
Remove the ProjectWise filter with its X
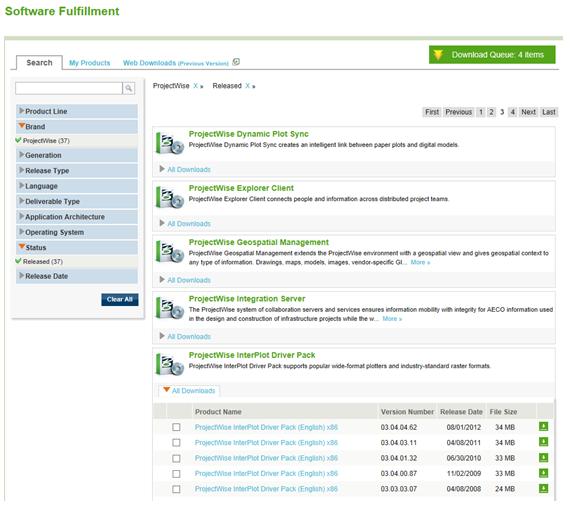tap(196, 86)
